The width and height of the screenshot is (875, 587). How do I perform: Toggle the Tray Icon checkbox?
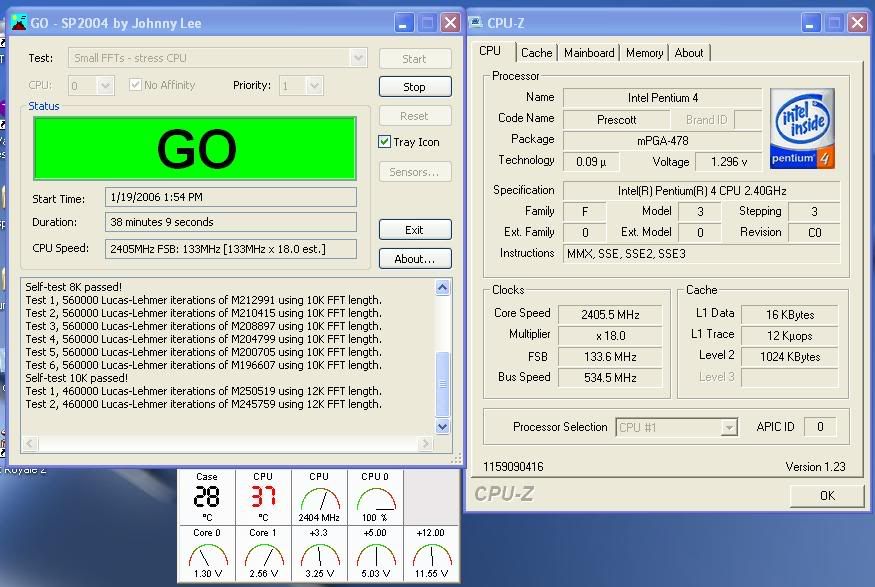(x=385, y=142)
